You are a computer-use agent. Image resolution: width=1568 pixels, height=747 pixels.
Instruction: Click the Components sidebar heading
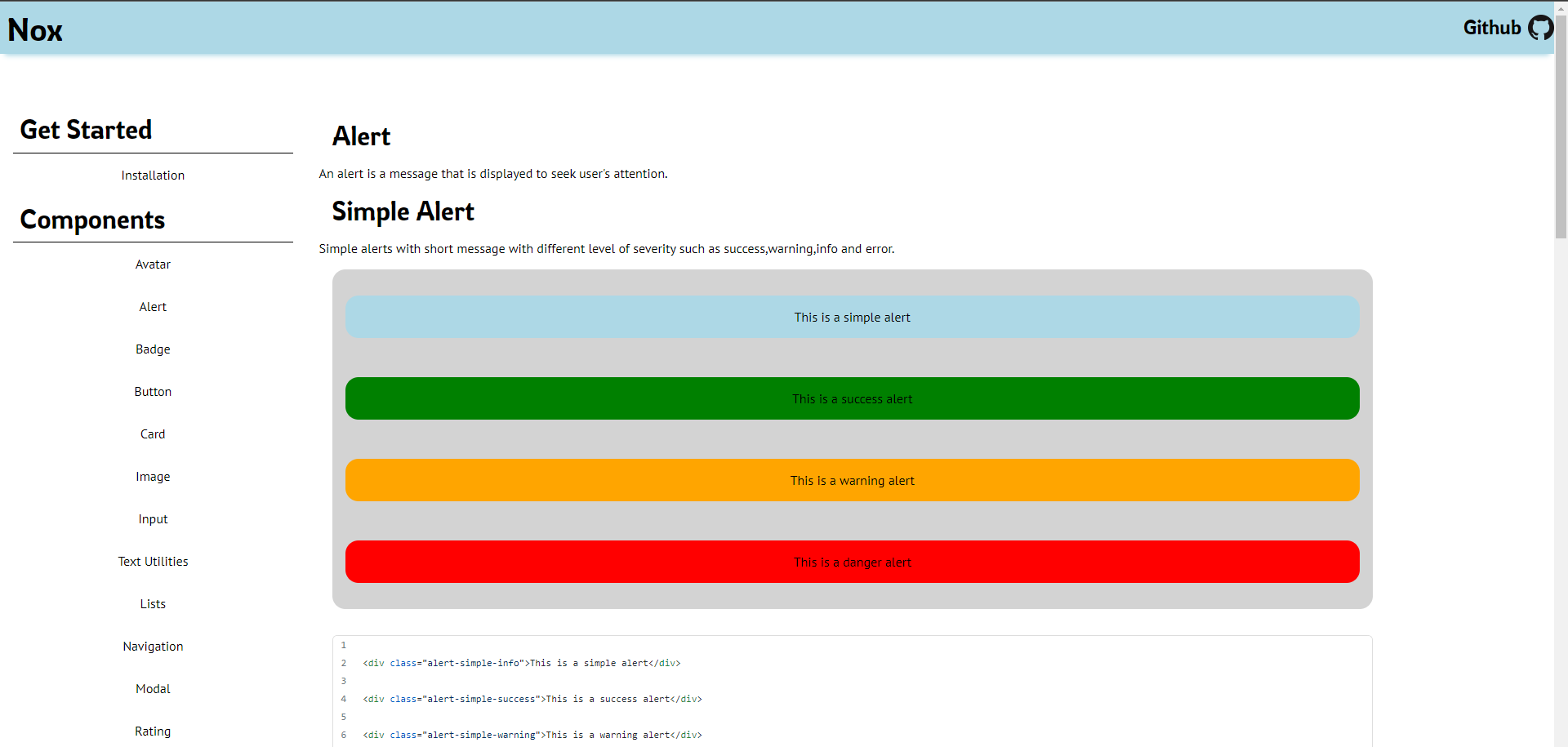tap(92, 220)
